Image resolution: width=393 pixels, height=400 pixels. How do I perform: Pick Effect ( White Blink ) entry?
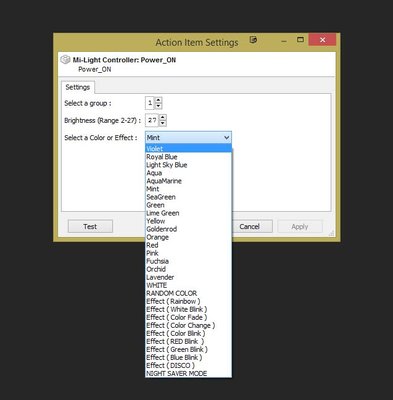pyautogui.click(x=188, y=309)
